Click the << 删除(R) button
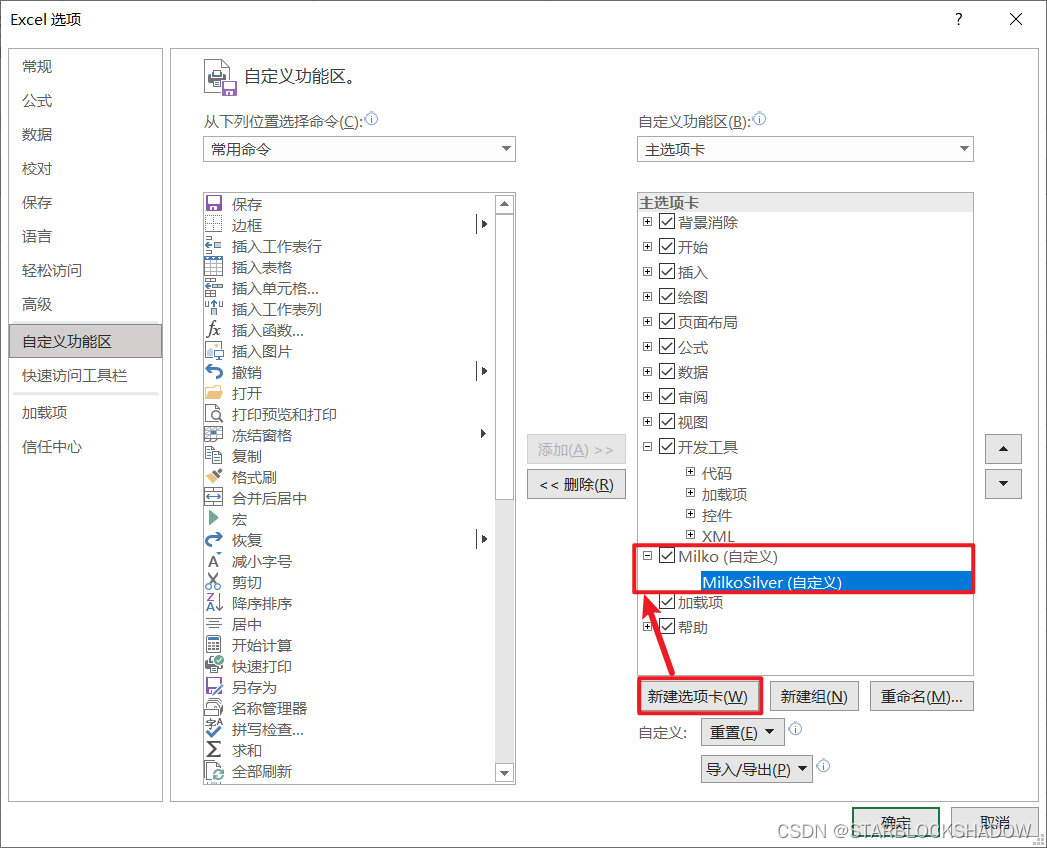Image resolution: width=1047 pixels, height=848 pixels. click(576, 485)
